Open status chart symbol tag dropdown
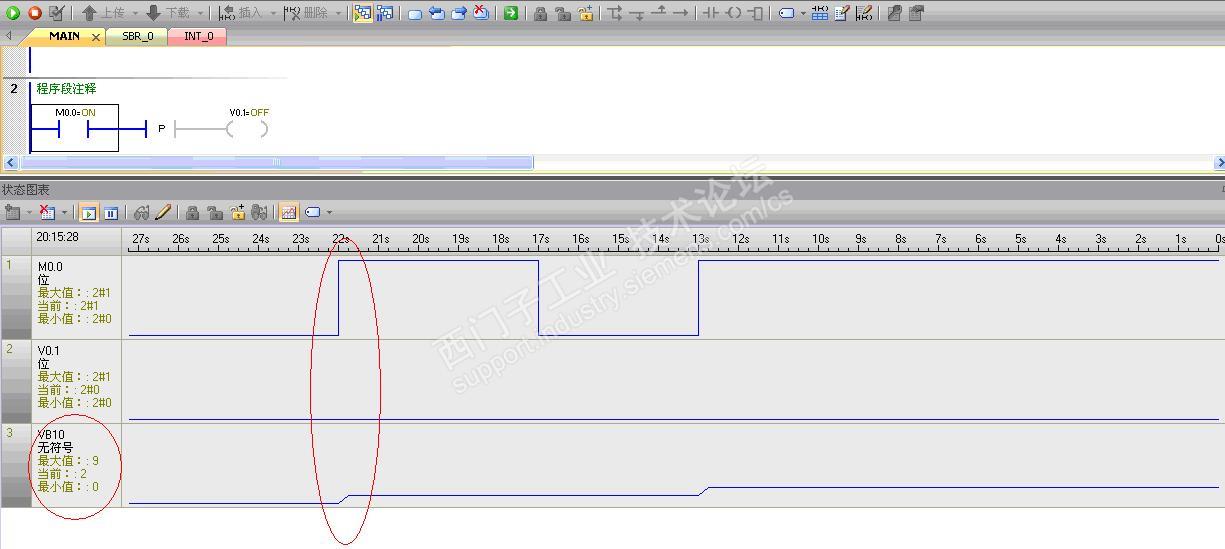The image size is (1225, 549). pyautogui.click(x=329, y=212)
